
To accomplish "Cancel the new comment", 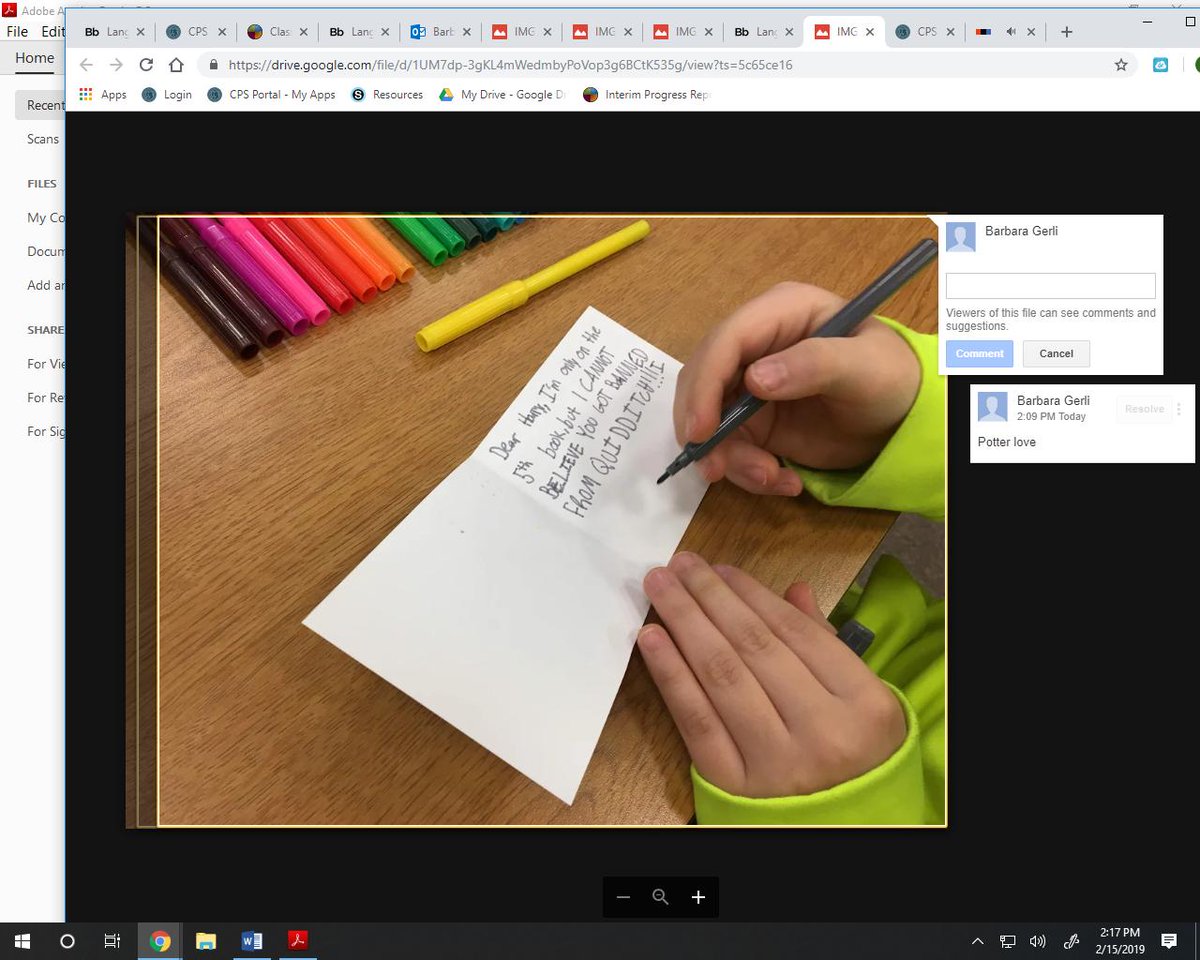I will coord(1056,353).
